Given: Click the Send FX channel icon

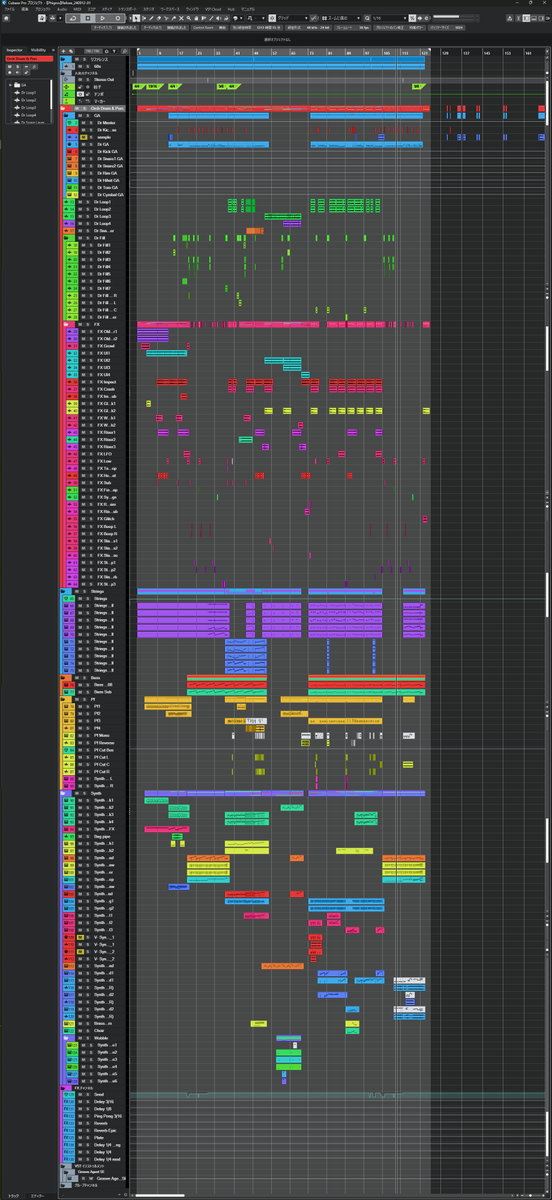Looking at the screenshot, I should (71, 1094).
